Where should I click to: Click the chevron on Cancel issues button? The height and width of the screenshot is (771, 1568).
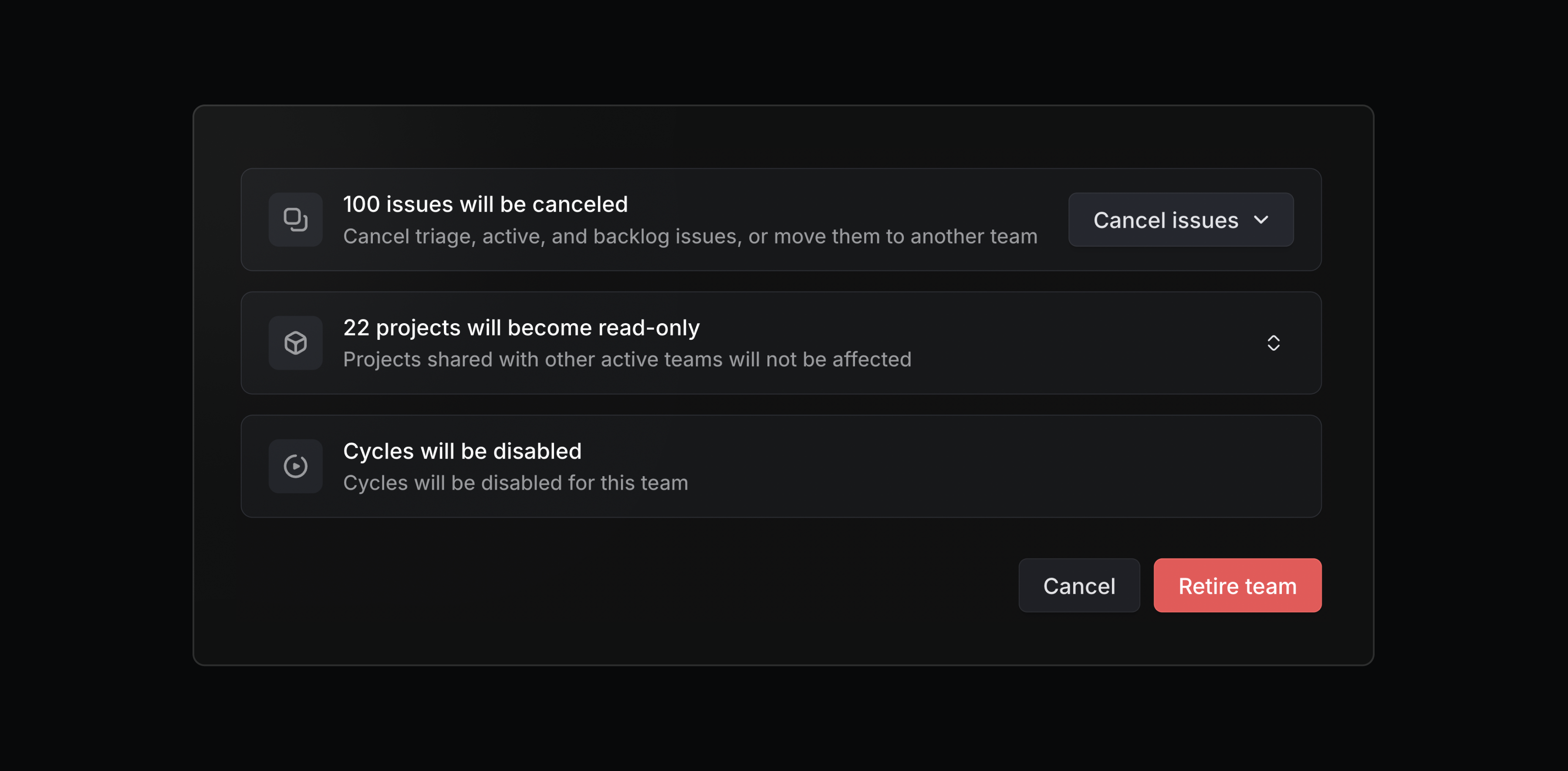[x=1262, y=220]
